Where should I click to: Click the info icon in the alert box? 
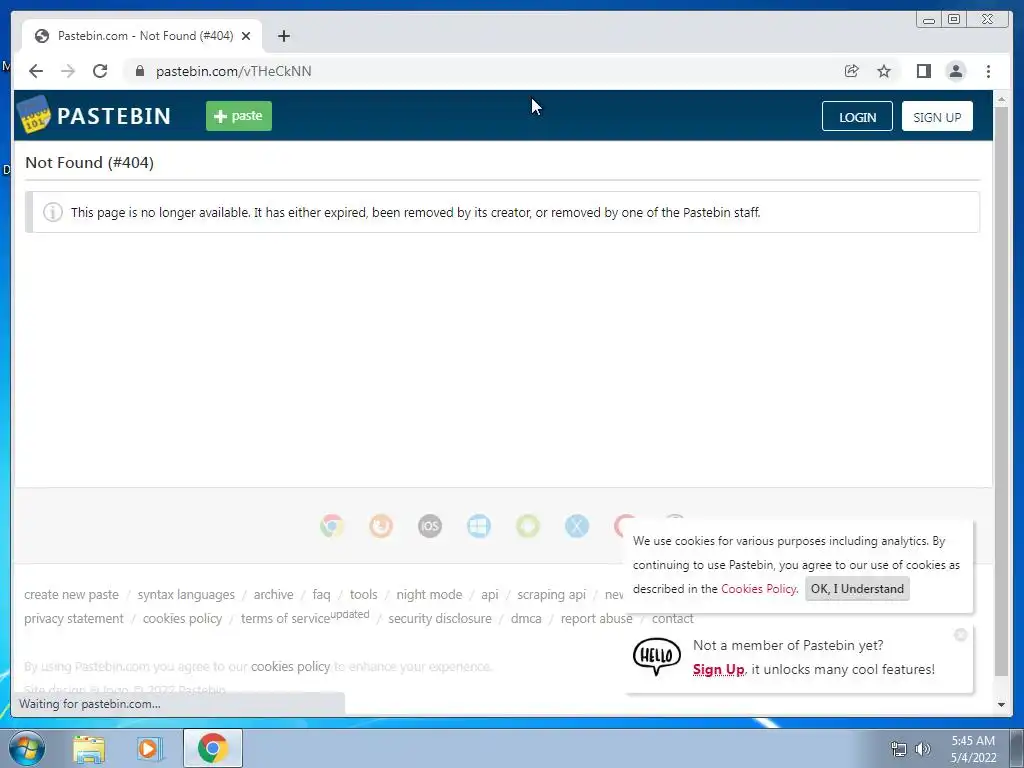pos(53,212)
